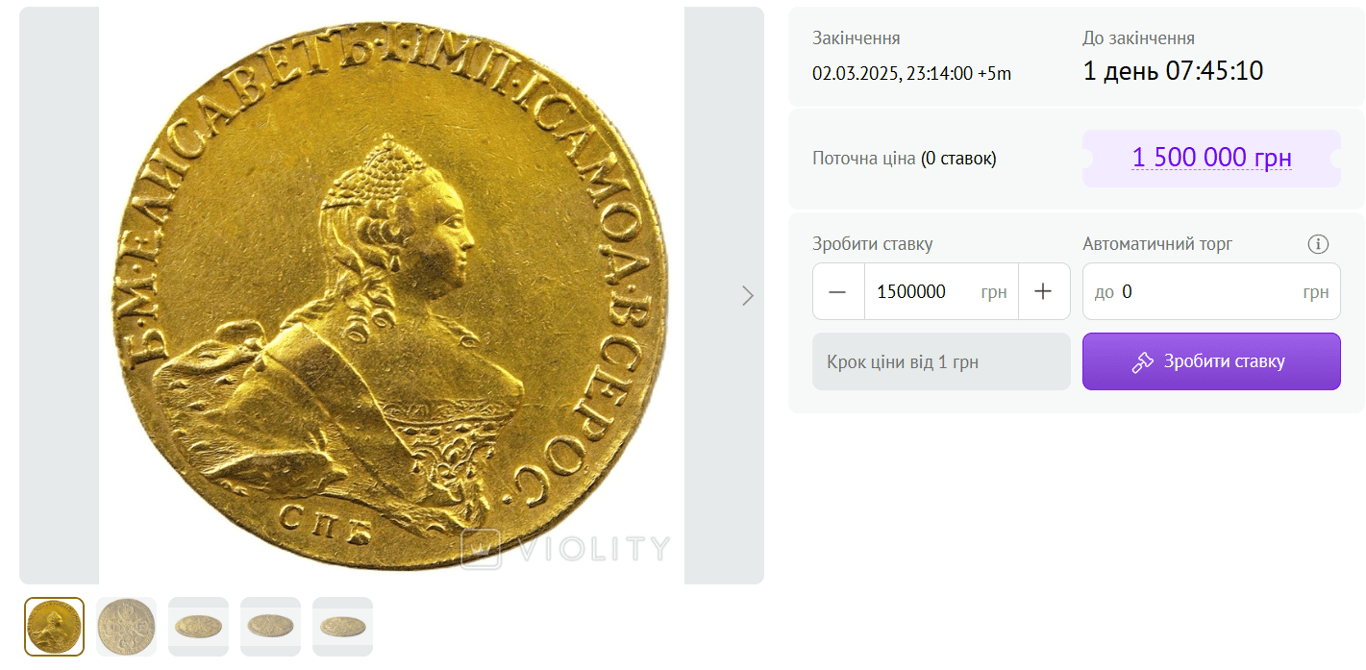This screenshot has height=670, width=1366.
Task: Click the left gray previous-image strip
Action: point(59,295)
